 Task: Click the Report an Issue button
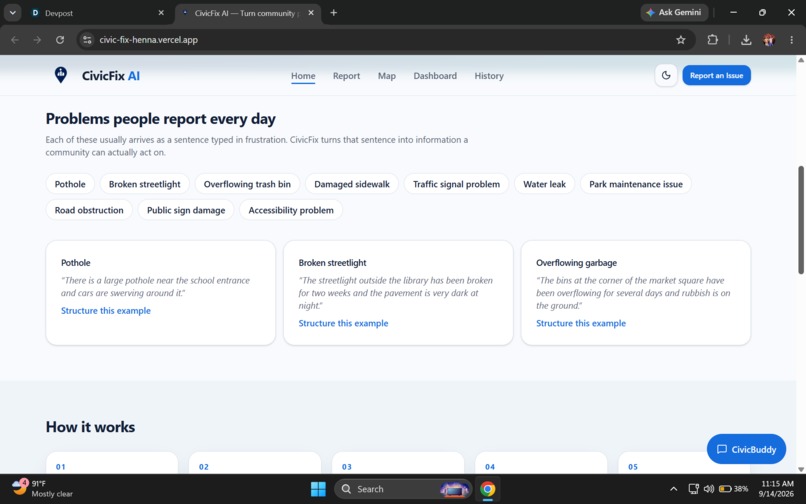(x=716, y=76)
